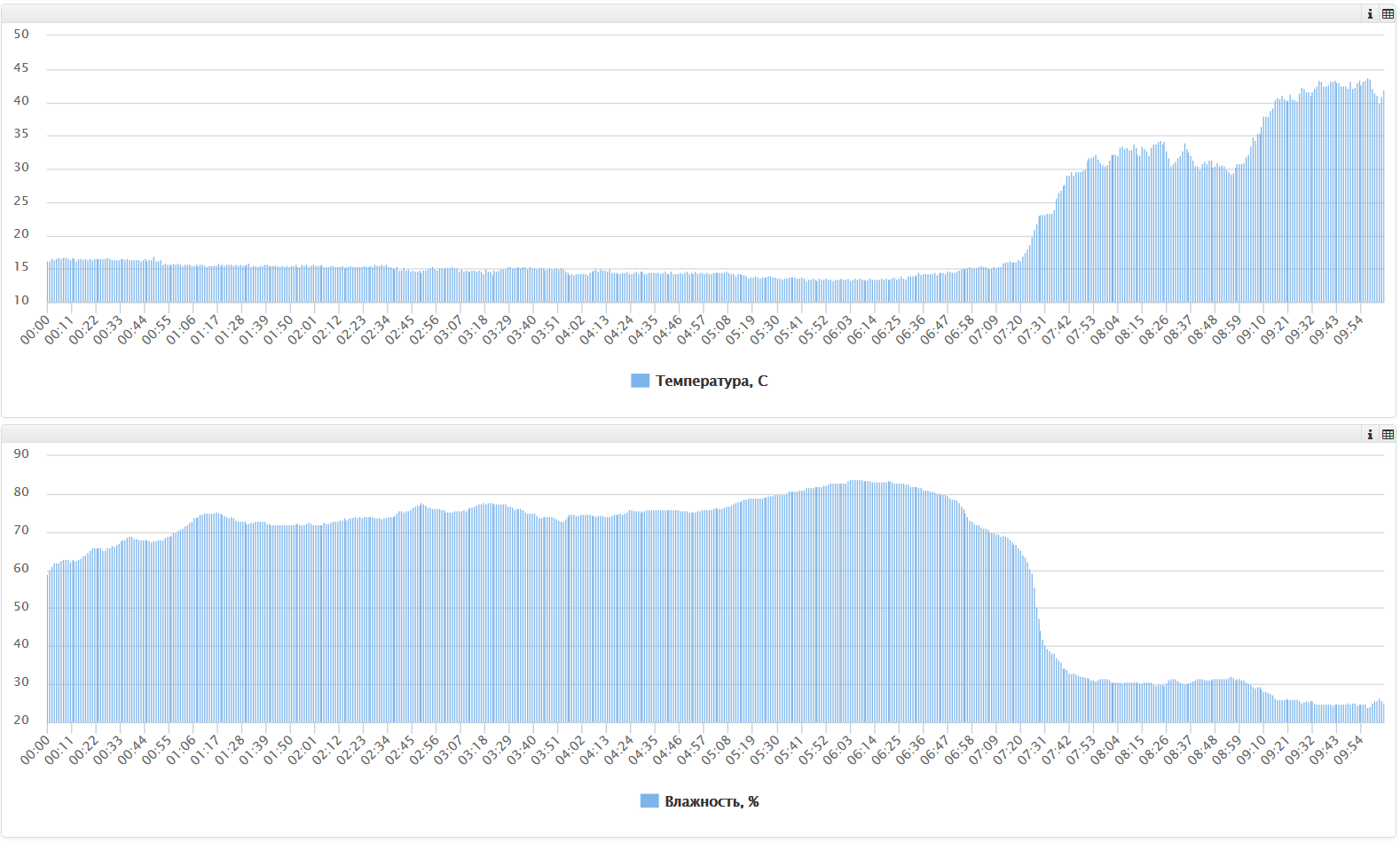Toggle the 'Влажность, %' legend label
1400x843 pixels.
712,801
